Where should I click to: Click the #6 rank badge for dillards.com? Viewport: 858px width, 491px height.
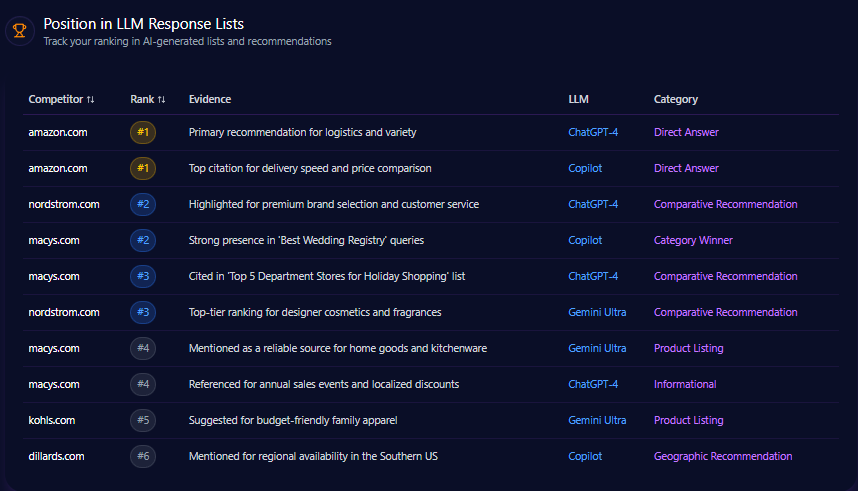(143, 456)
